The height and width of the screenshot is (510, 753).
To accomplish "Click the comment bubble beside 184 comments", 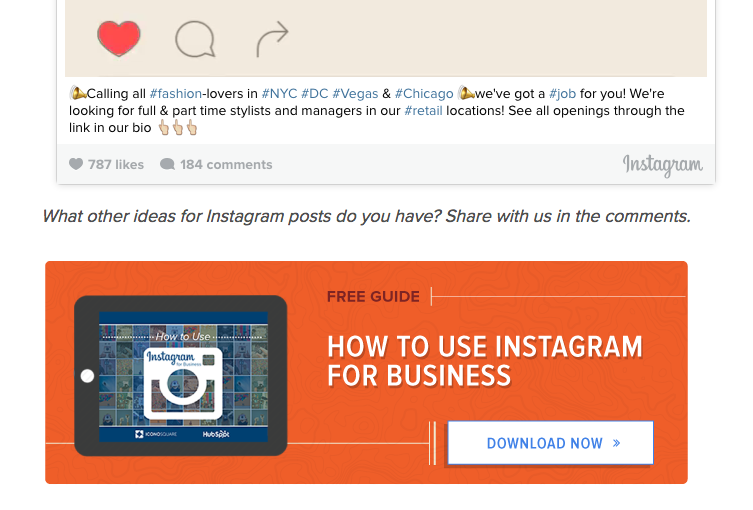I will (167, 165).
